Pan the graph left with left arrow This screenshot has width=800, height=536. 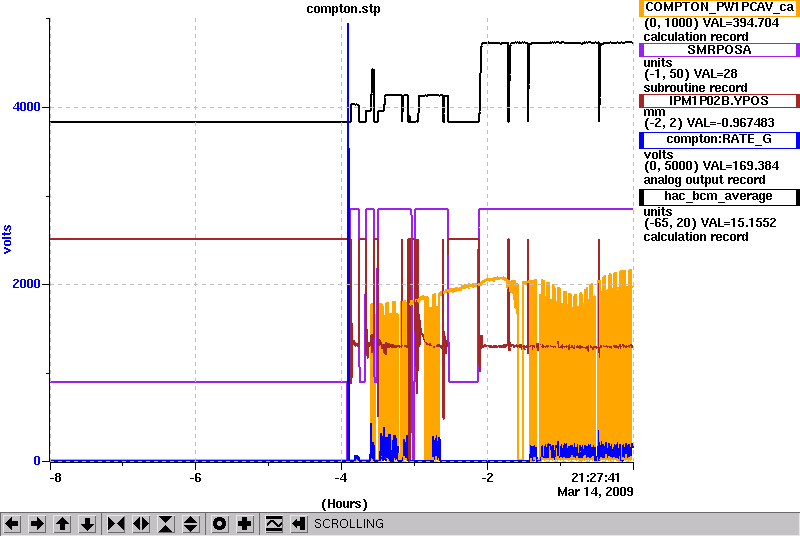point(12,524)
